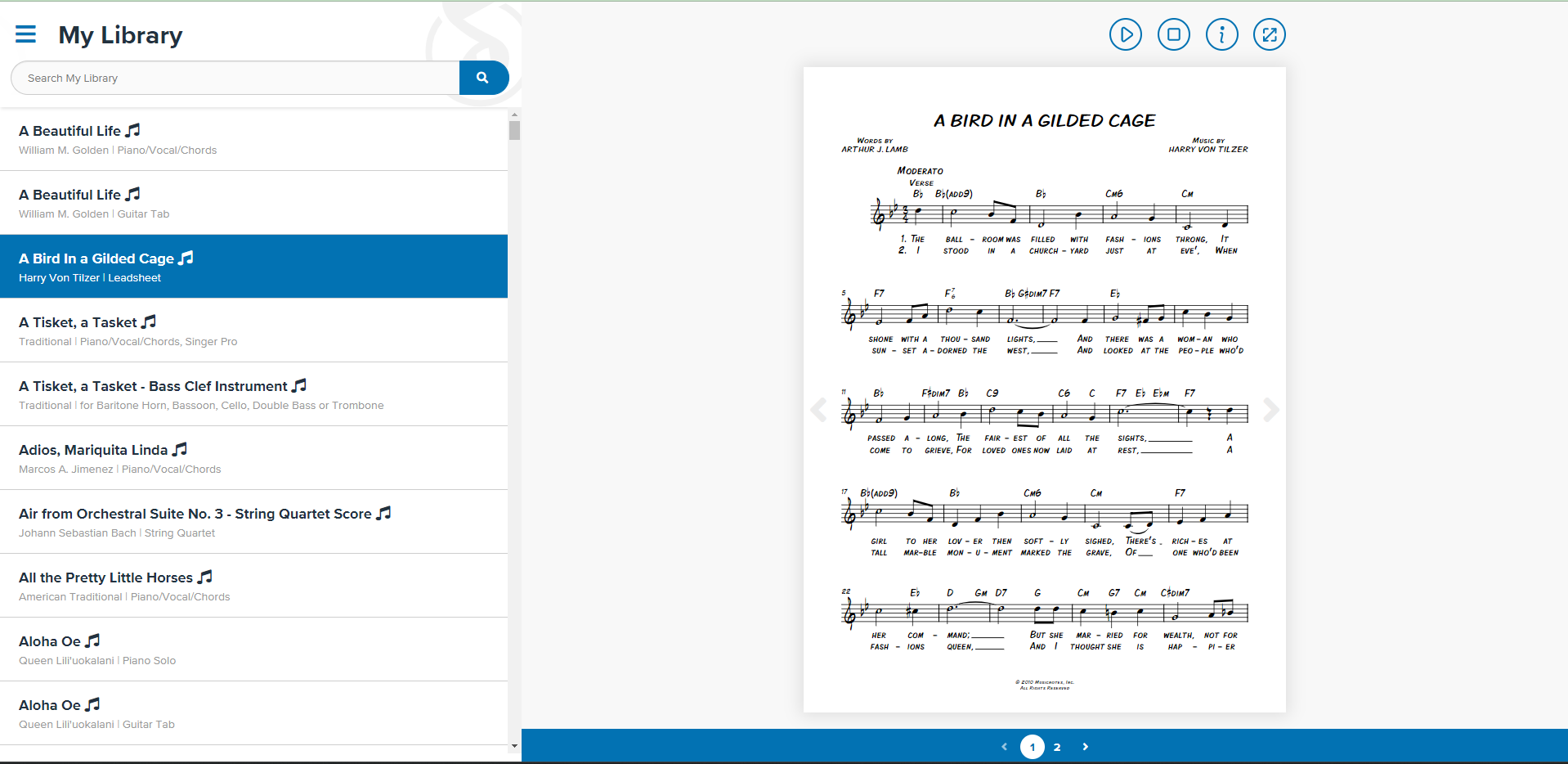Open Adios, Mariquita Linda entry

pyautogui.click(x=253, y=458)
